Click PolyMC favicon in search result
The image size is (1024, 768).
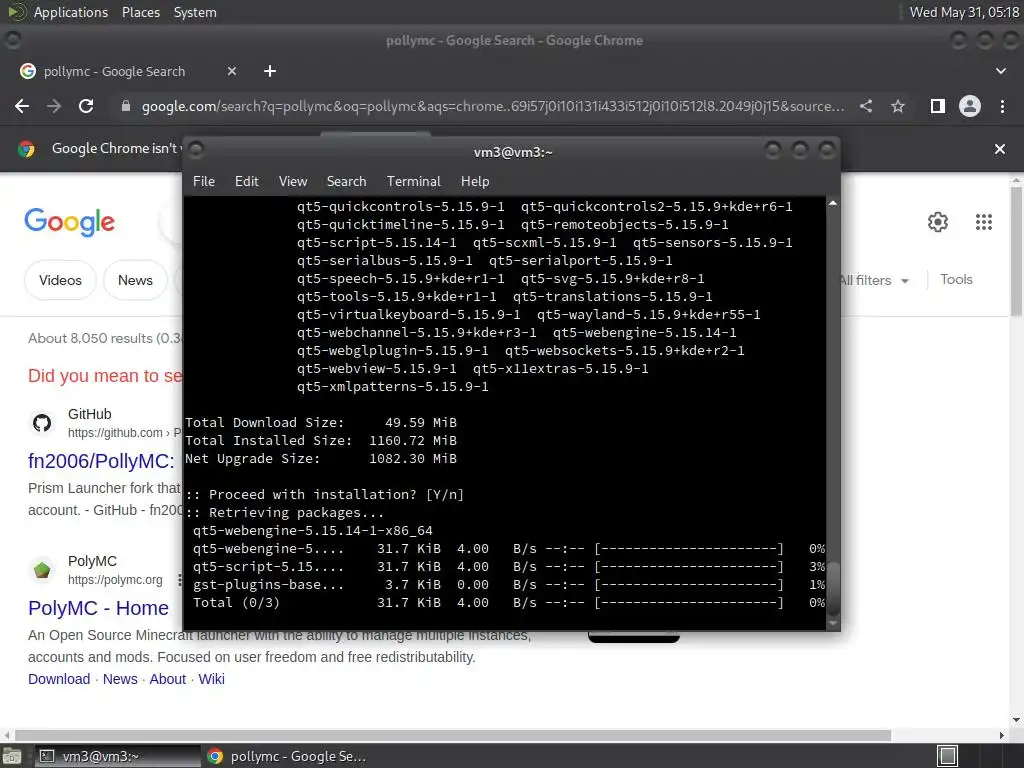(42, 570)
